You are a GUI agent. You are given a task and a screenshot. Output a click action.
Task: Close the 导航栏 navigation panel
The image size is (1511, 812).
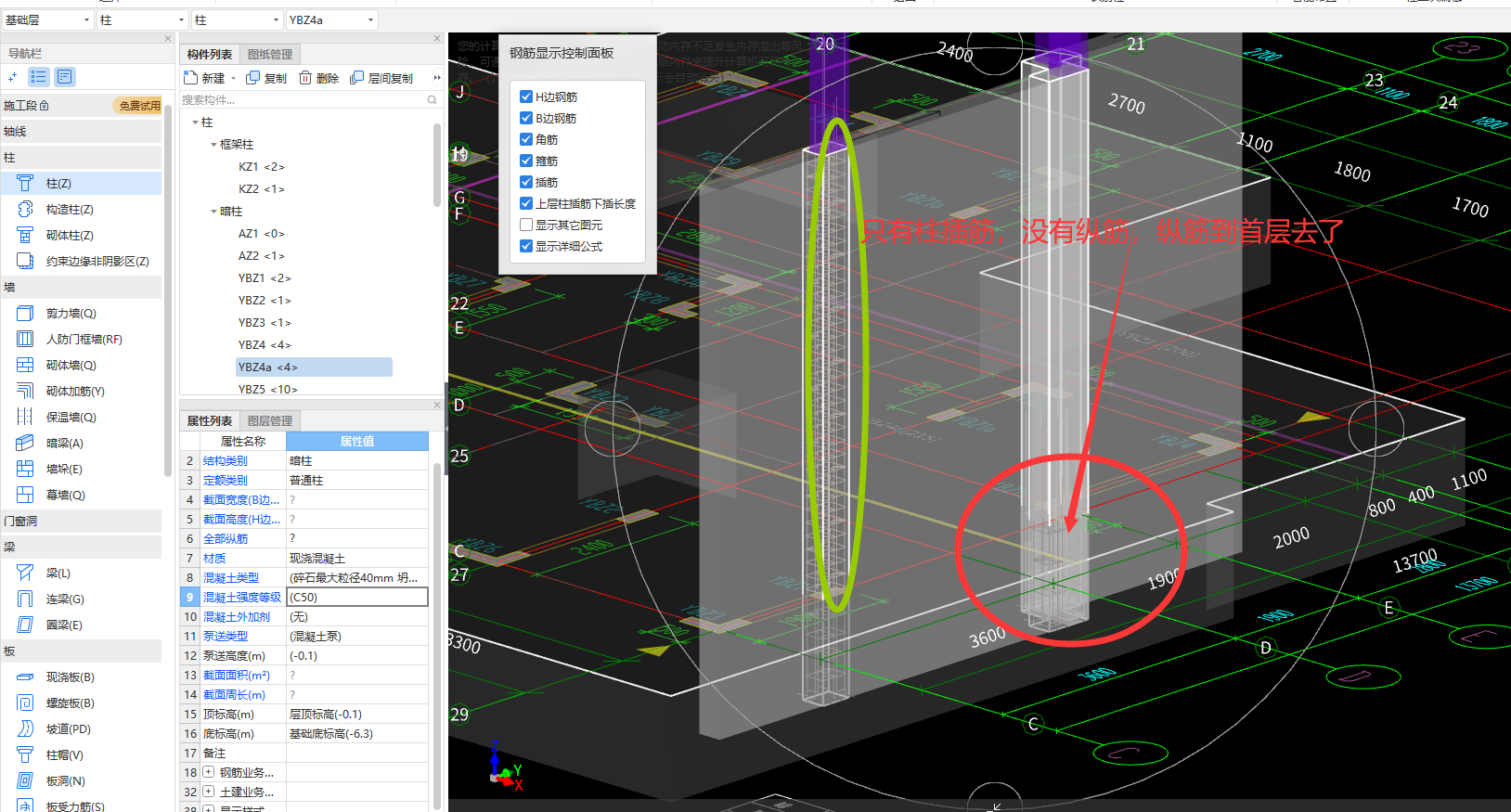point(168,38)
